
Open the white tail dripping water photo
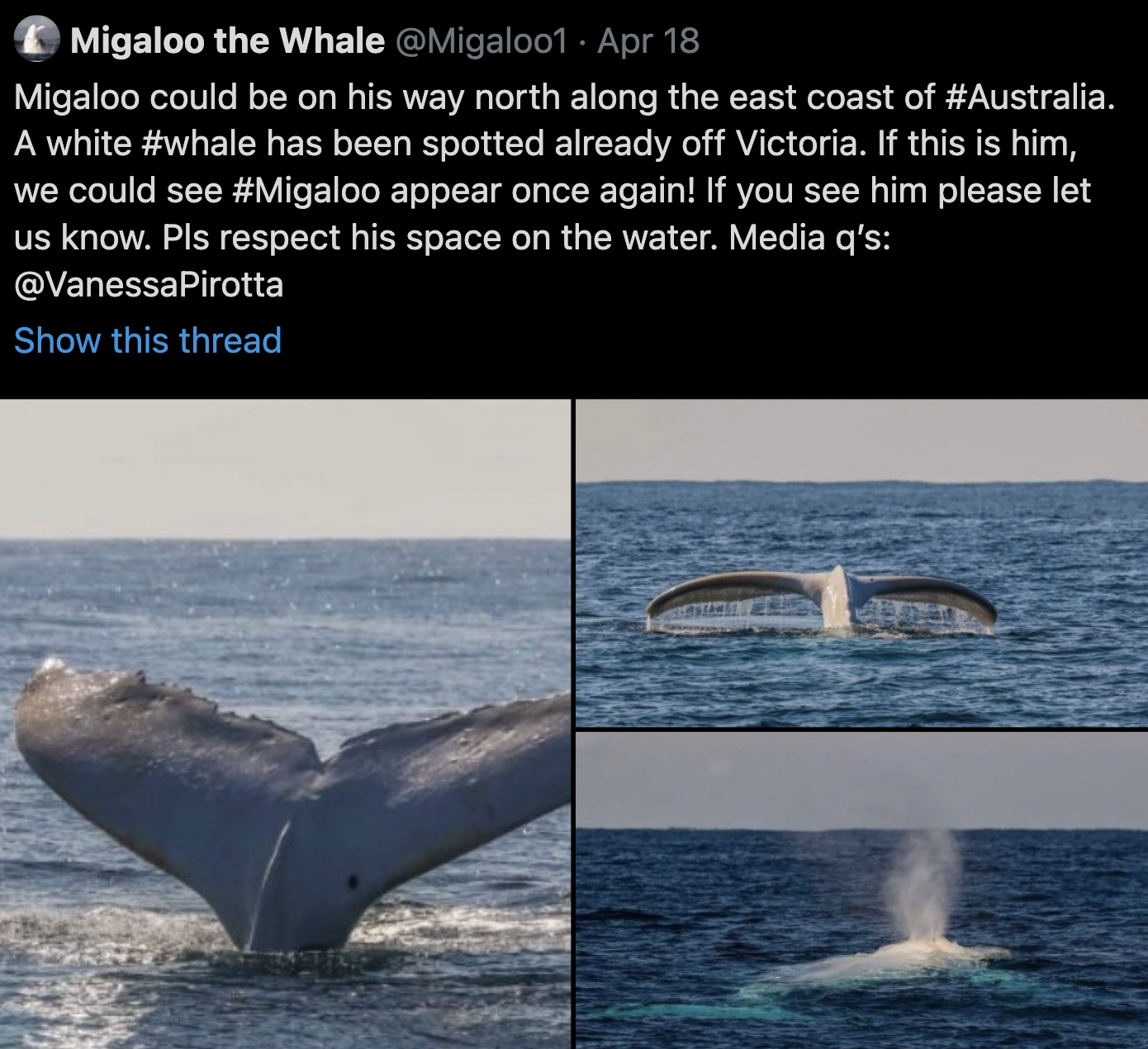pos(861,562)
